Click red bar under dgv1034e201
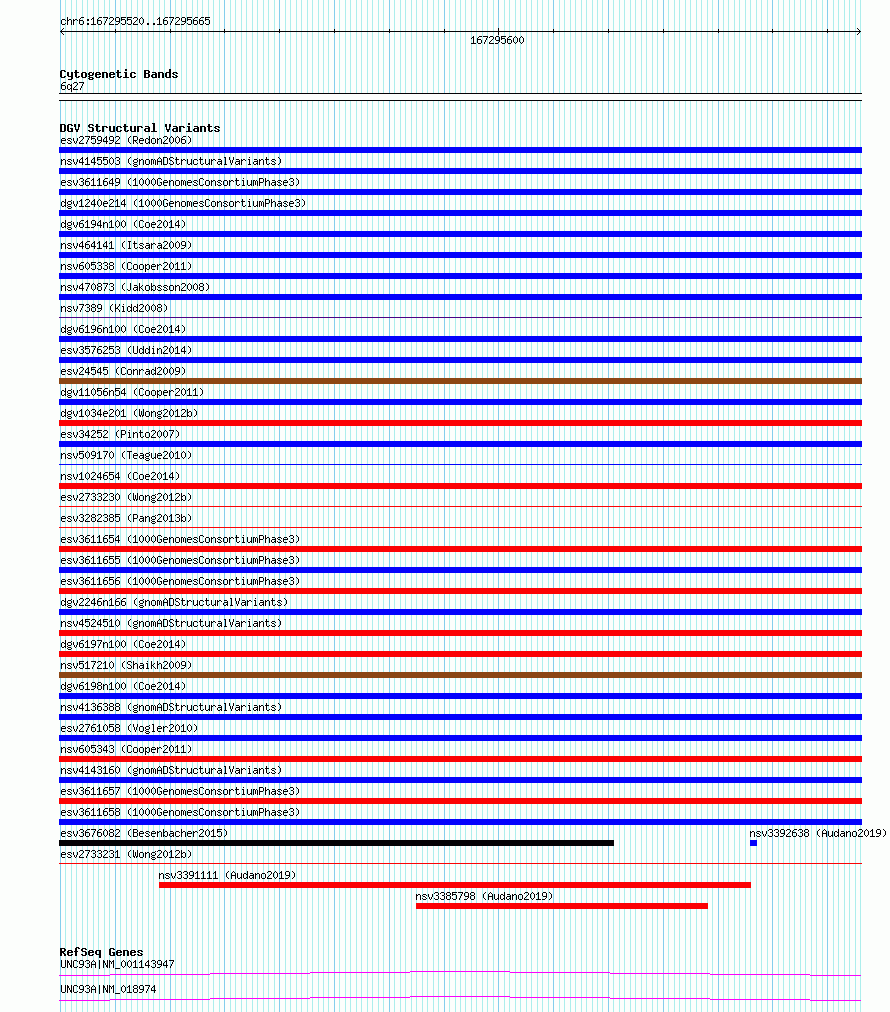 point(460,423)
